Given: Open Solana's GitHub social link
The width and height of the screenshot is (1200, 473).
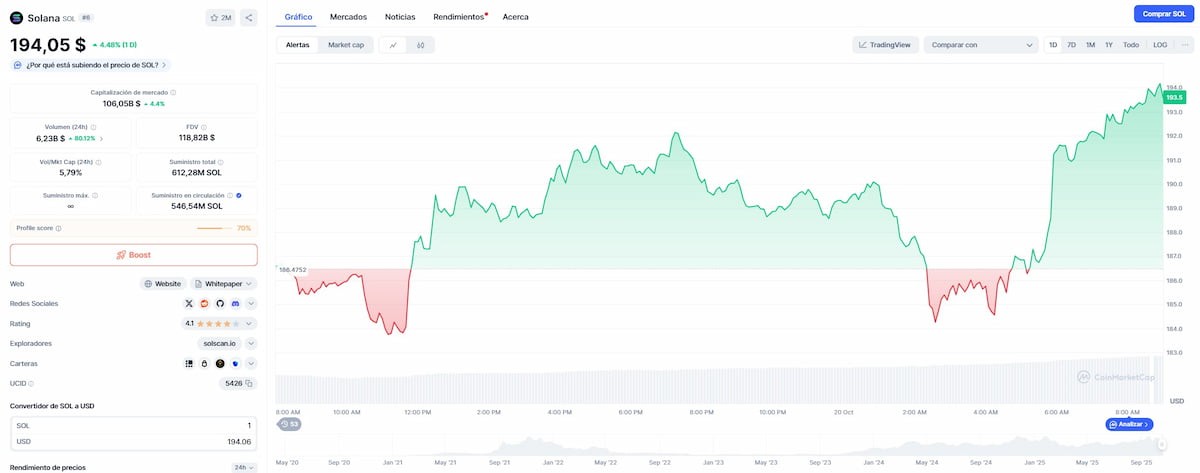Looking at the screenshot, I should tap(220, 303).
